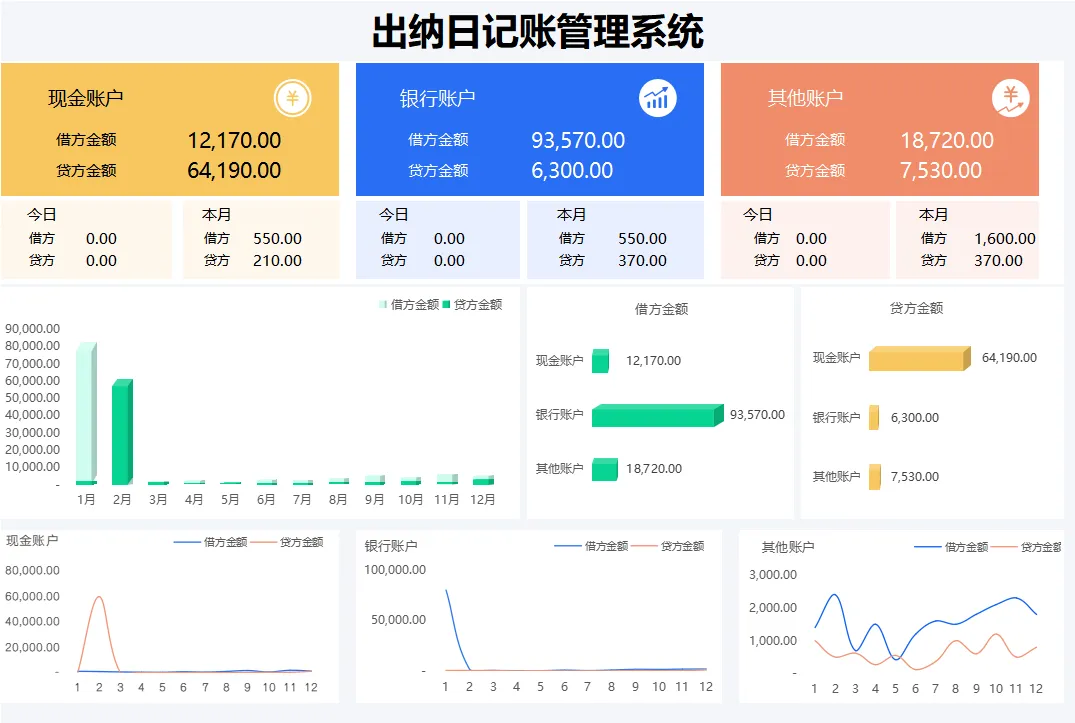Click the 银行账户 93,570.00 green horizontal bar

point(657,415)
